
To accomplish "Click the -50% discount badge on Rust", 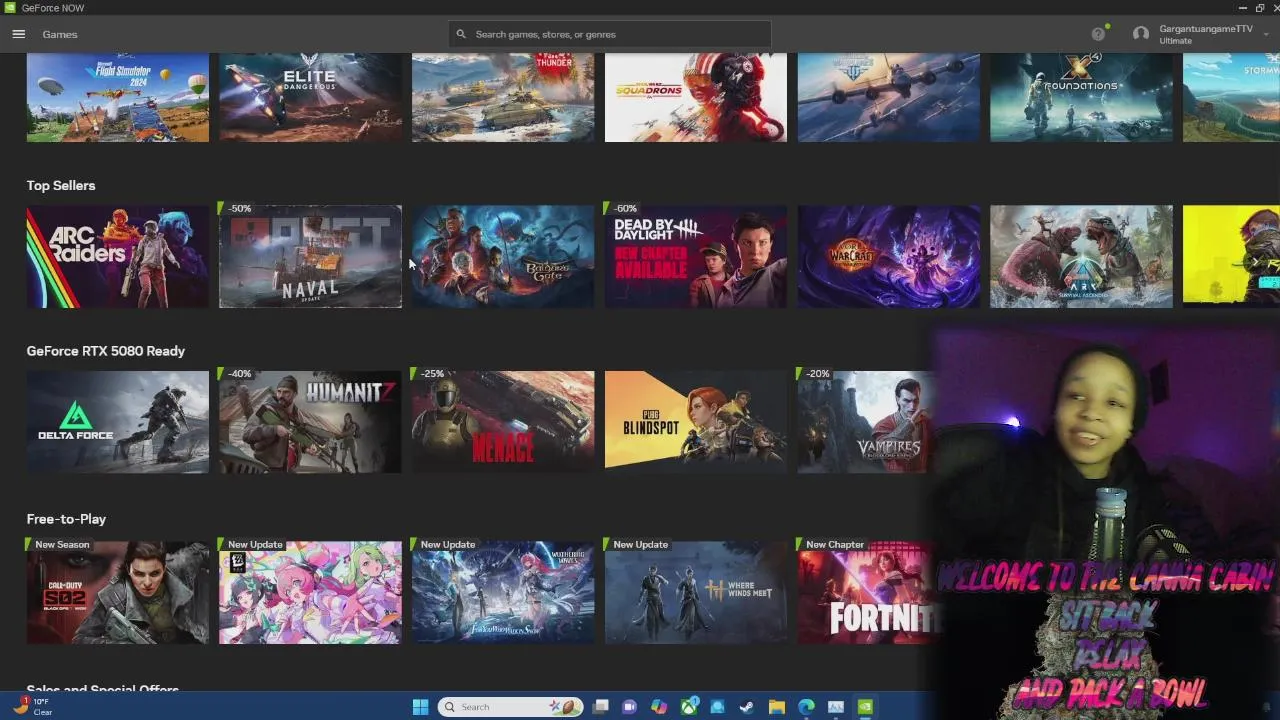I will tap(238, 209).
